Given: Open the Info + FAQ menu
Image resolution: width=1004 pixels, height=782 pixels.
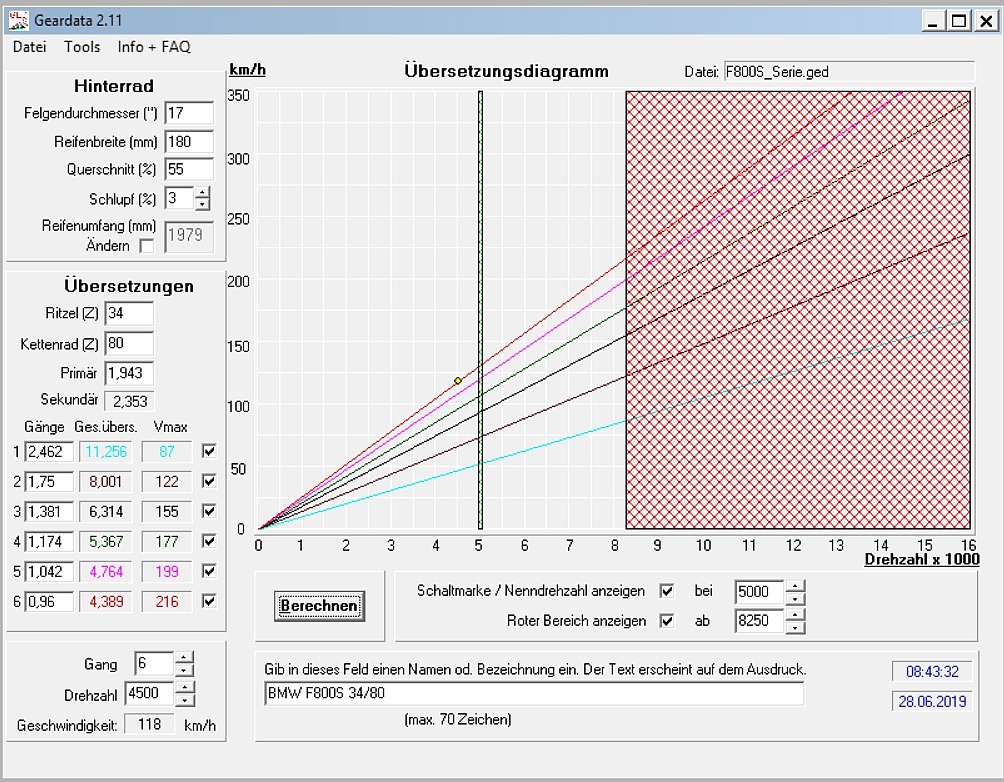Looking at the screenshot, I should tap(153, 47).
